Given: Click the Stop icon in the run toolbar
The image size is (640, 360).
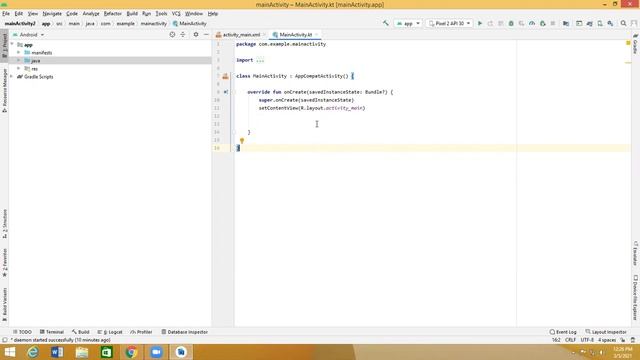Looking at the screenshot, I should pos(553,24).
